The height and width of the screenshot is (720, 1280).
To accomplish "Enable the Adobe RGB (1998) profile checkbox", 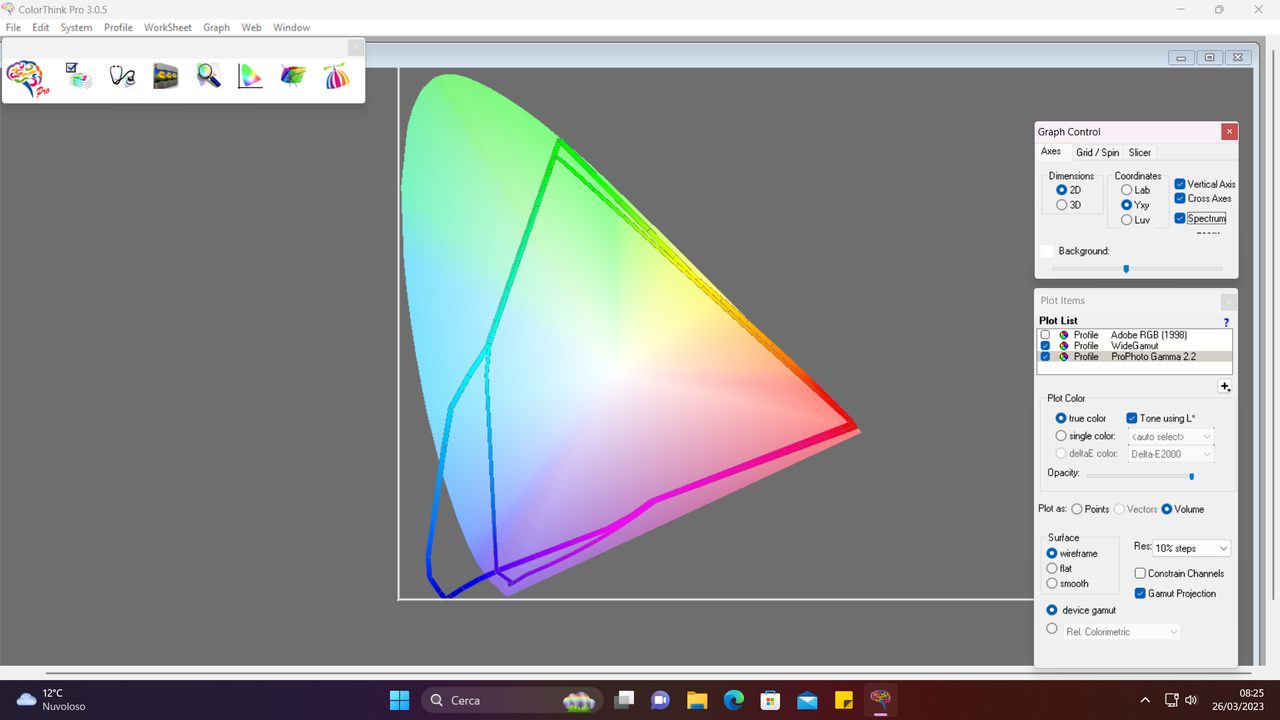I will 1045,335.
